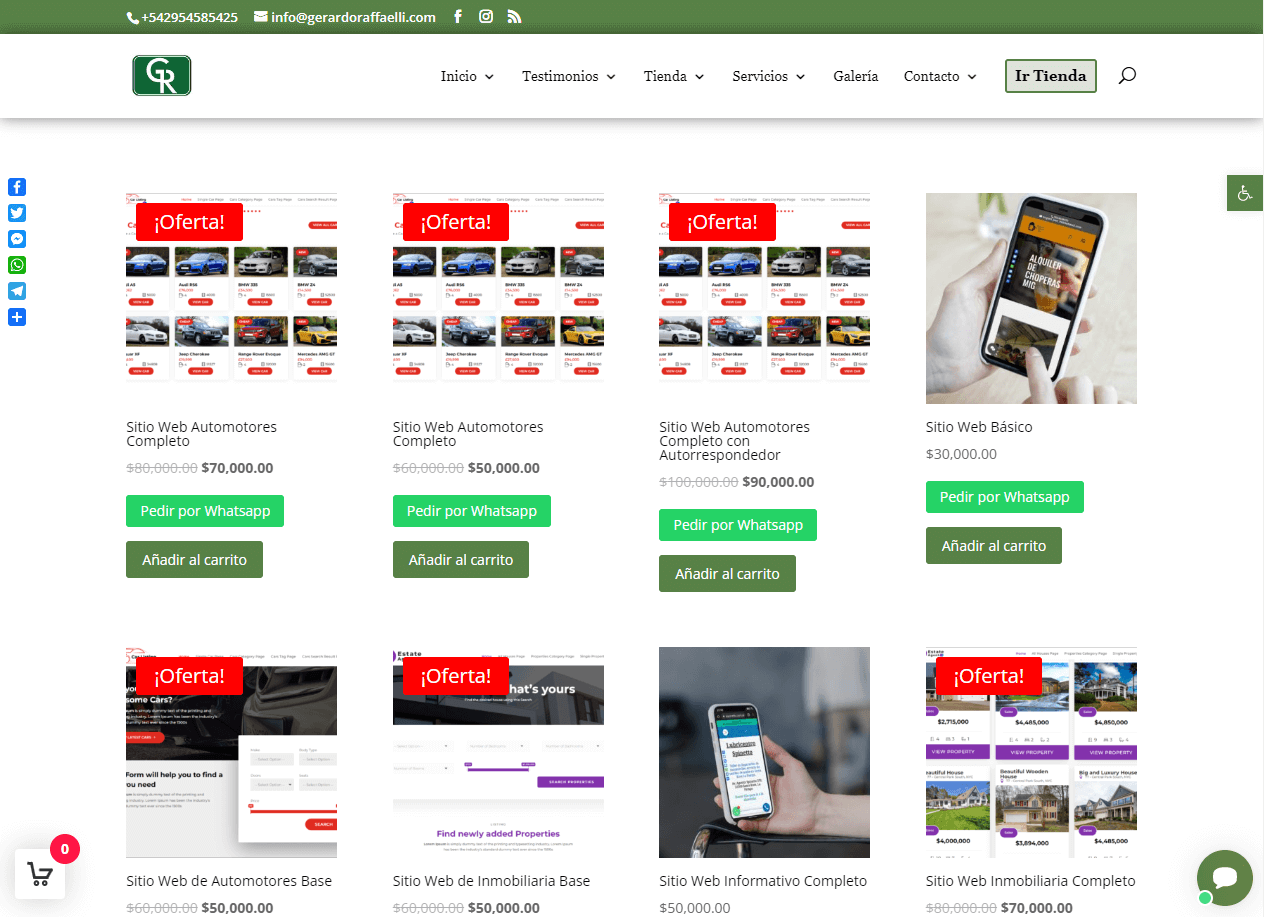Share via WhatsApp icon in left sidebar

click(17, 265)
